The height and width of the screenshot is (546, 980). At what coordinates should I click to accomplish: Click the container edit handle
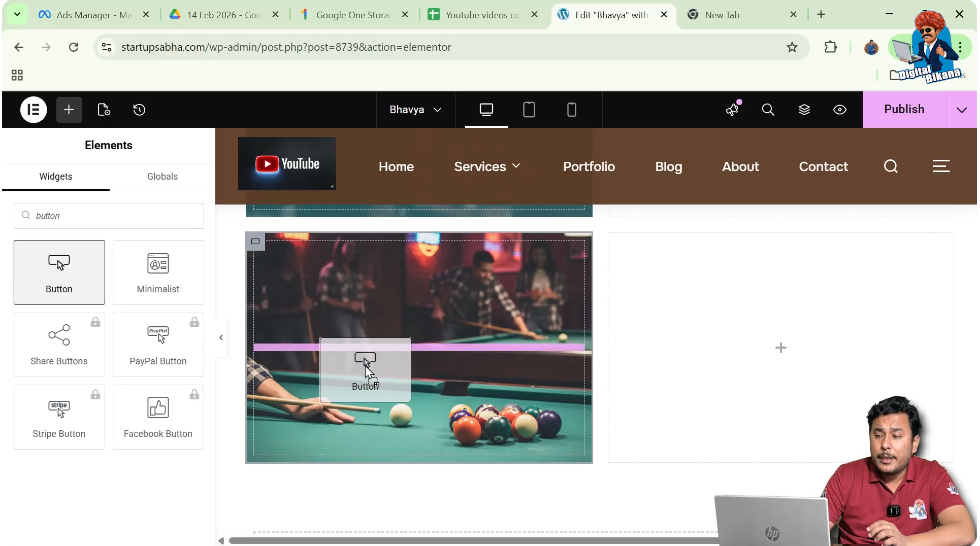[256, 241]
